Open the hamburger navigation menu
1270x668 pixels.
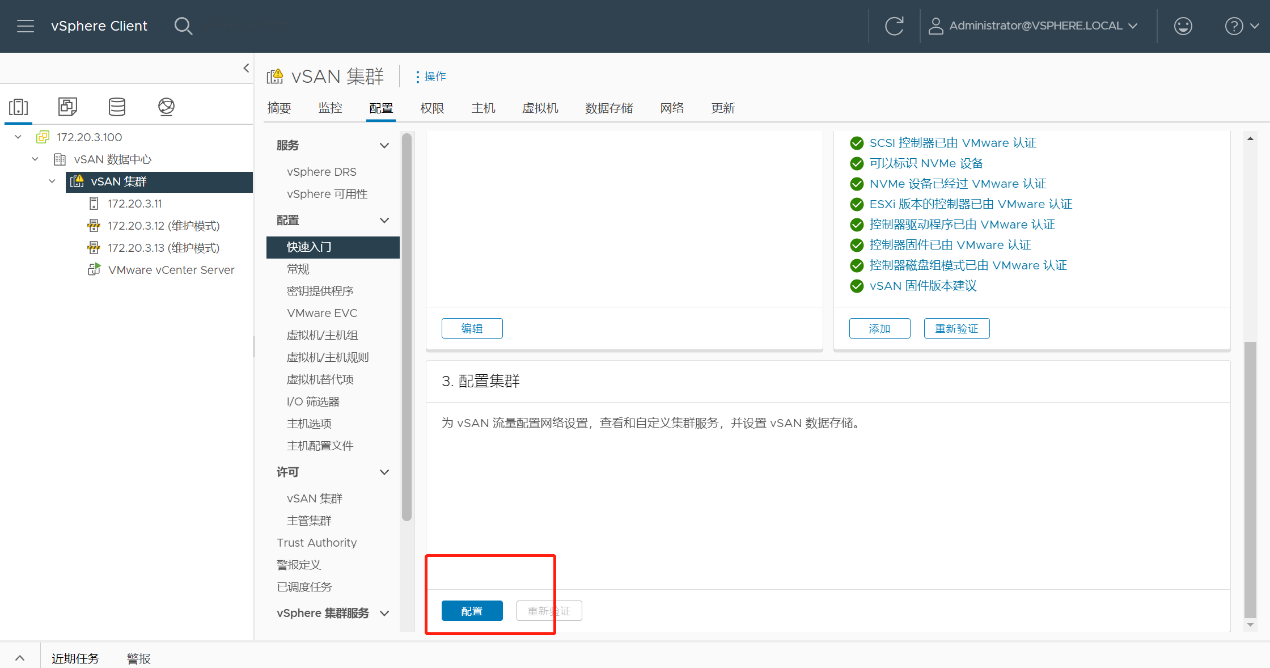click(x=25, y=26)
